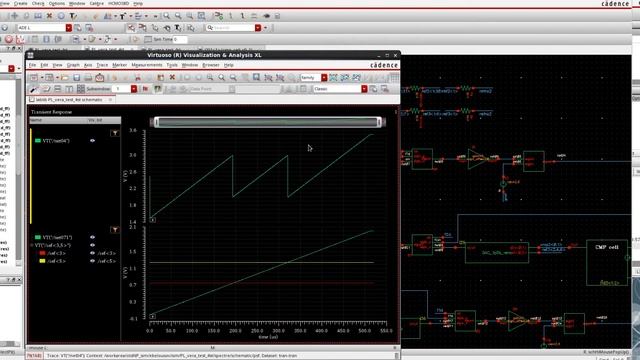
Task: Click the lower graph strip filter funnel icon
Action: tap(115, 230)
